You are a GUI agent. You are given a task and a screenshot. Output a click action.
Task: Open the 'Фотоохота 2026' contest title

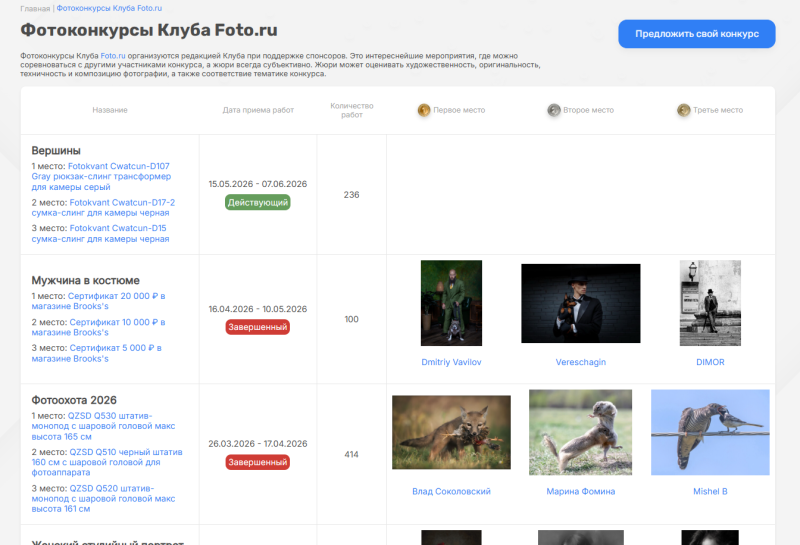tap(74, 400)
